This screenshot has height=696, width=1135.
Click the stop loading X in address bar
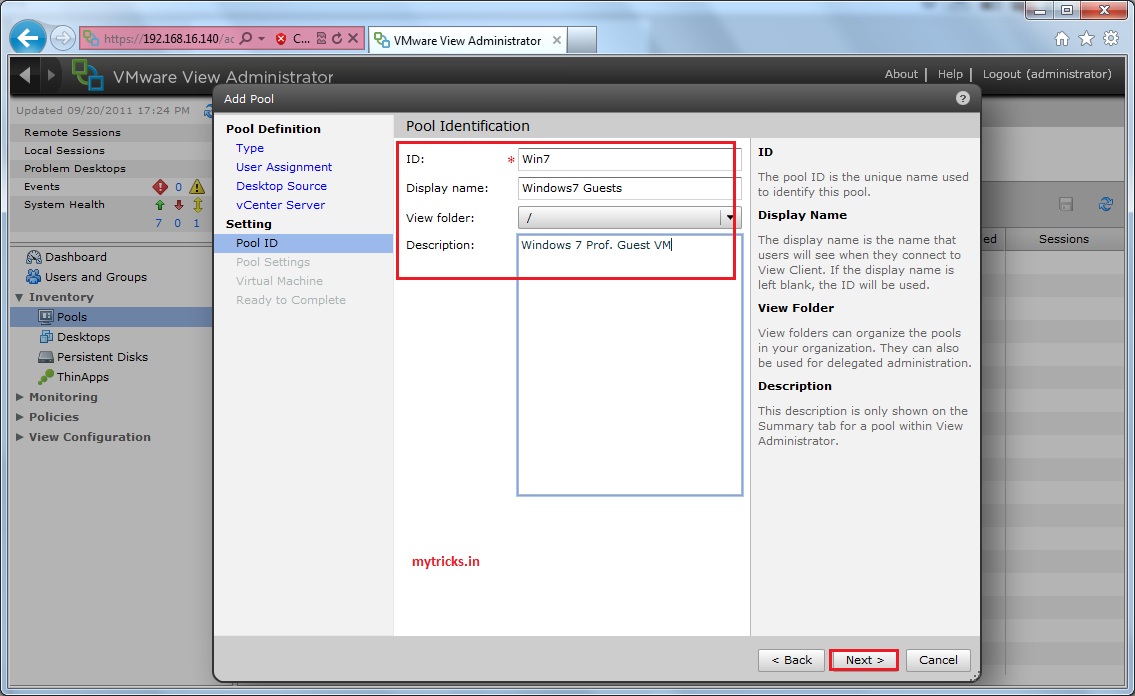point(353,38)
